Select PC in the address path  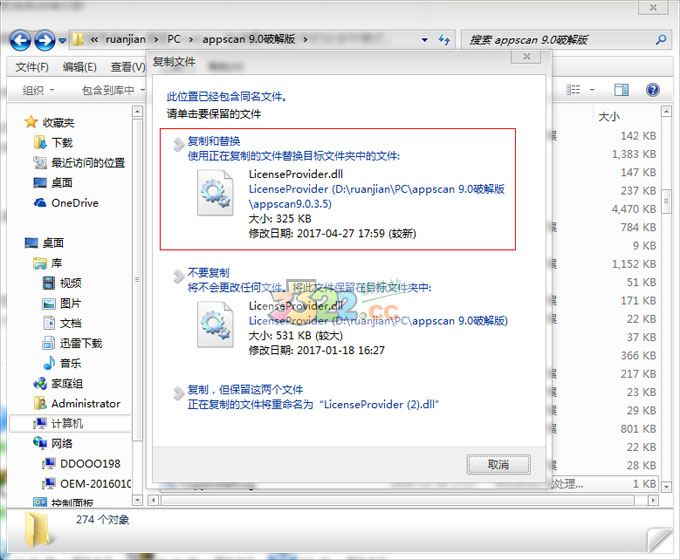tap(174, 39)
